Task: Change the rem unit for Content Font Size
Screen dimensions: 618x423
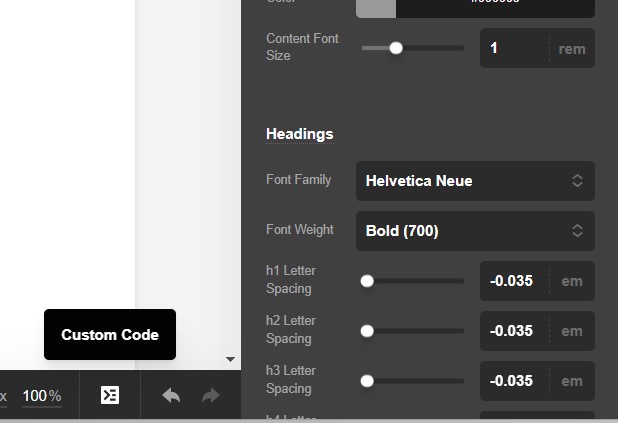Action: 572,49
